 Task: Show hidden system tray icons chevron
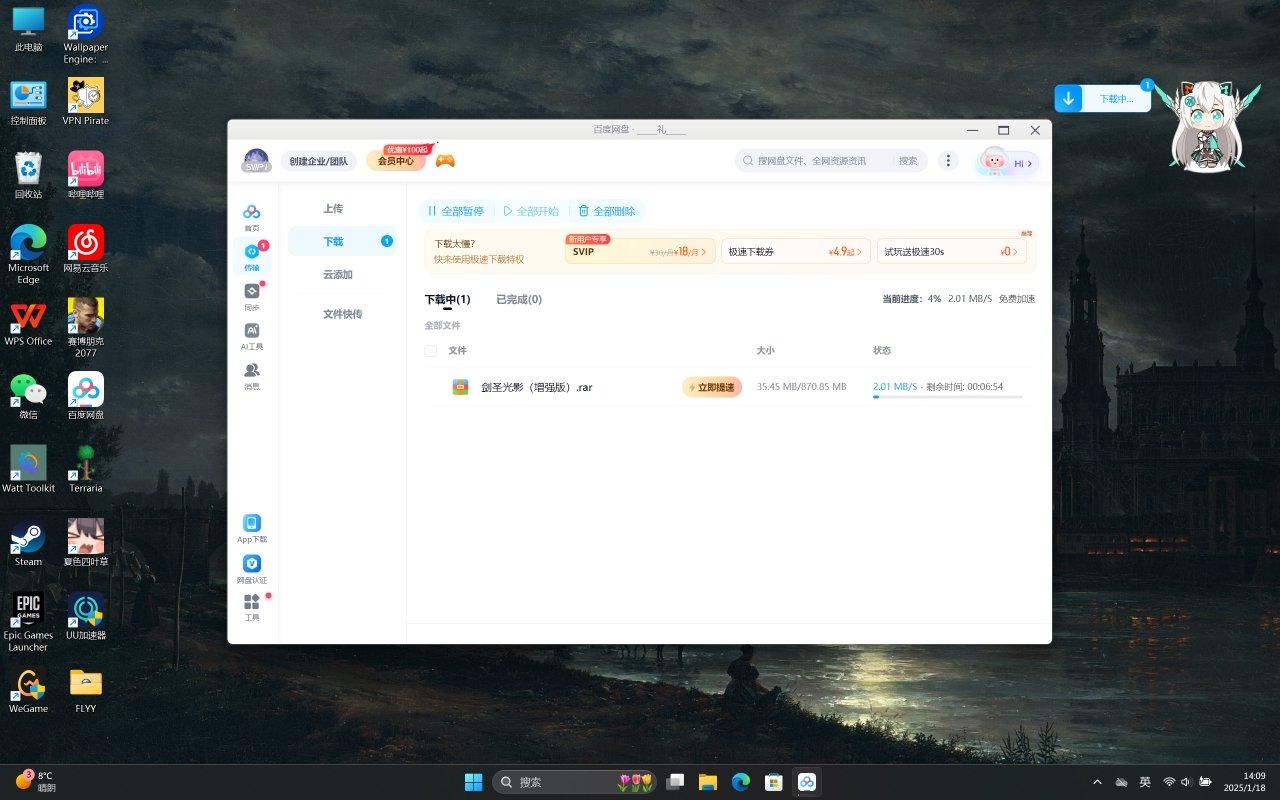pos(1097,782)
